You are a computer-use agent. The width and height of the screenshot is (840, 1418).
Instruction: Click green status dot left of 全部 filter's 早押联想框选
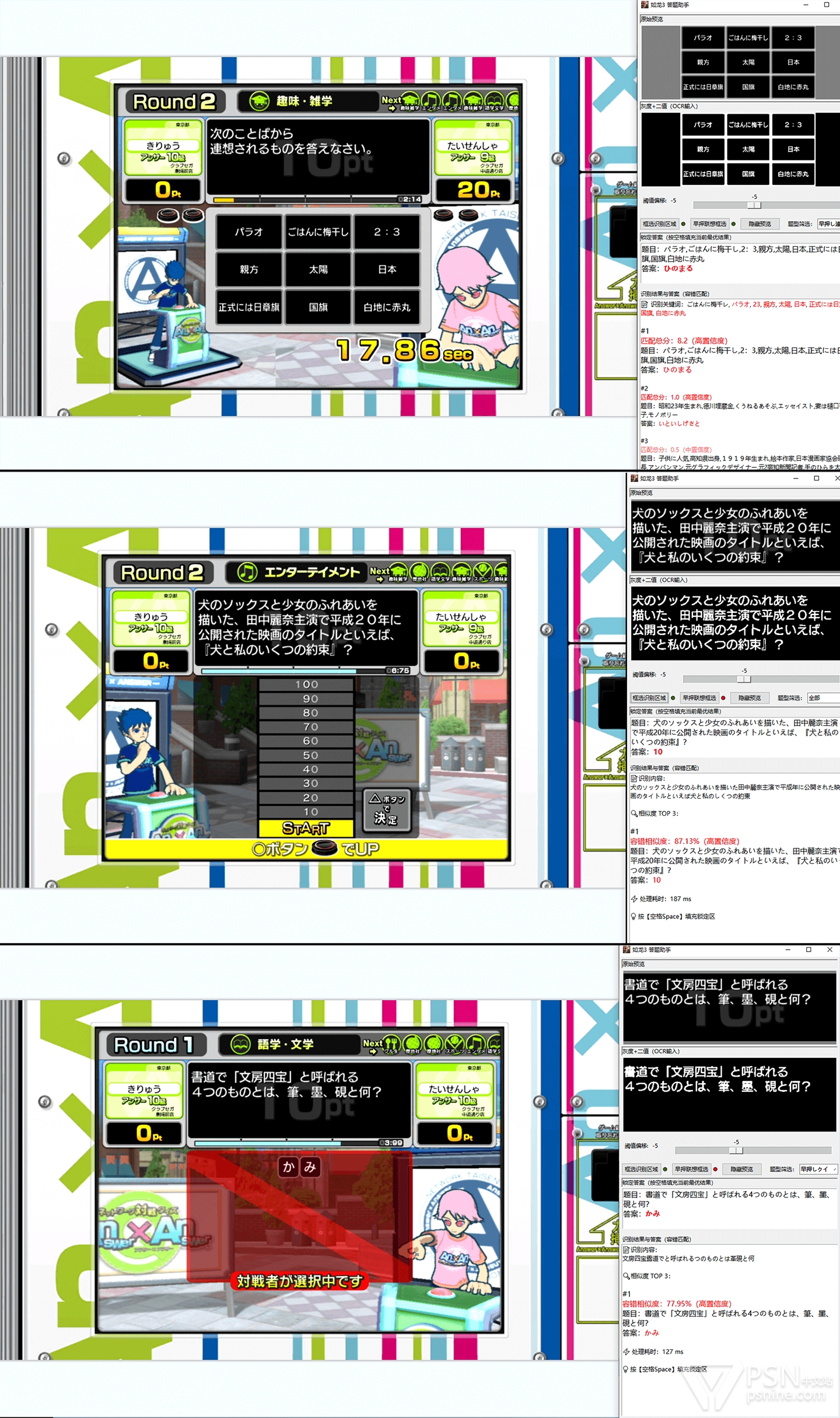pos(673,698)
